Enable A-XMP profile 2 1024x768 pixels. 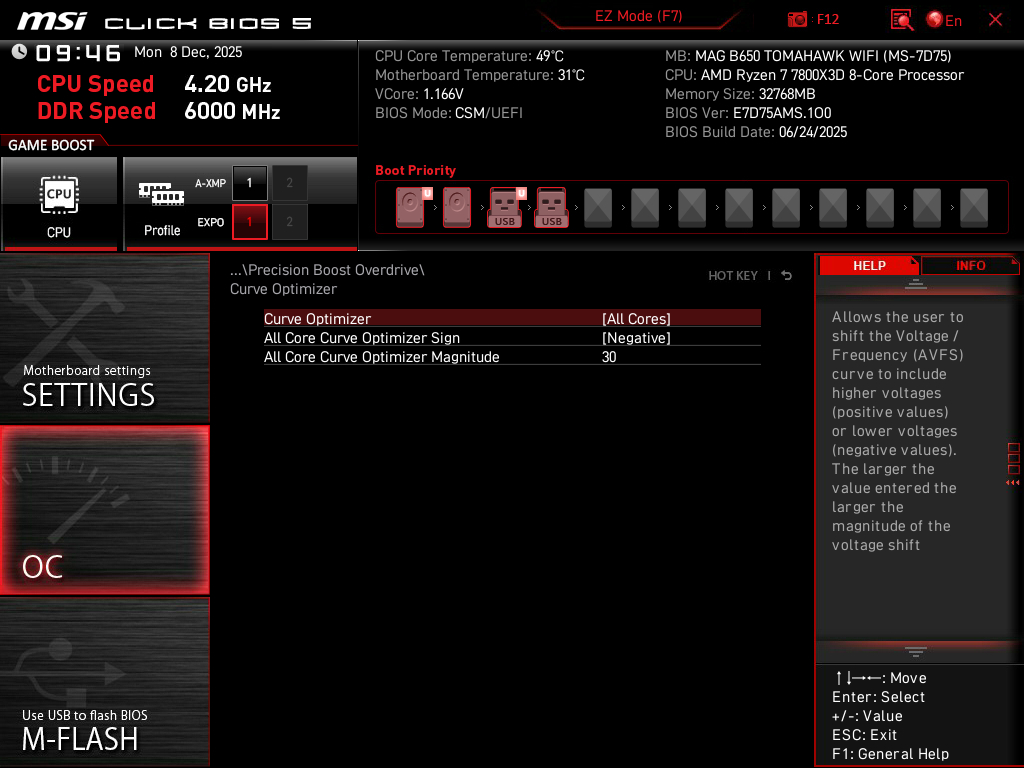[x=289, y=183]
